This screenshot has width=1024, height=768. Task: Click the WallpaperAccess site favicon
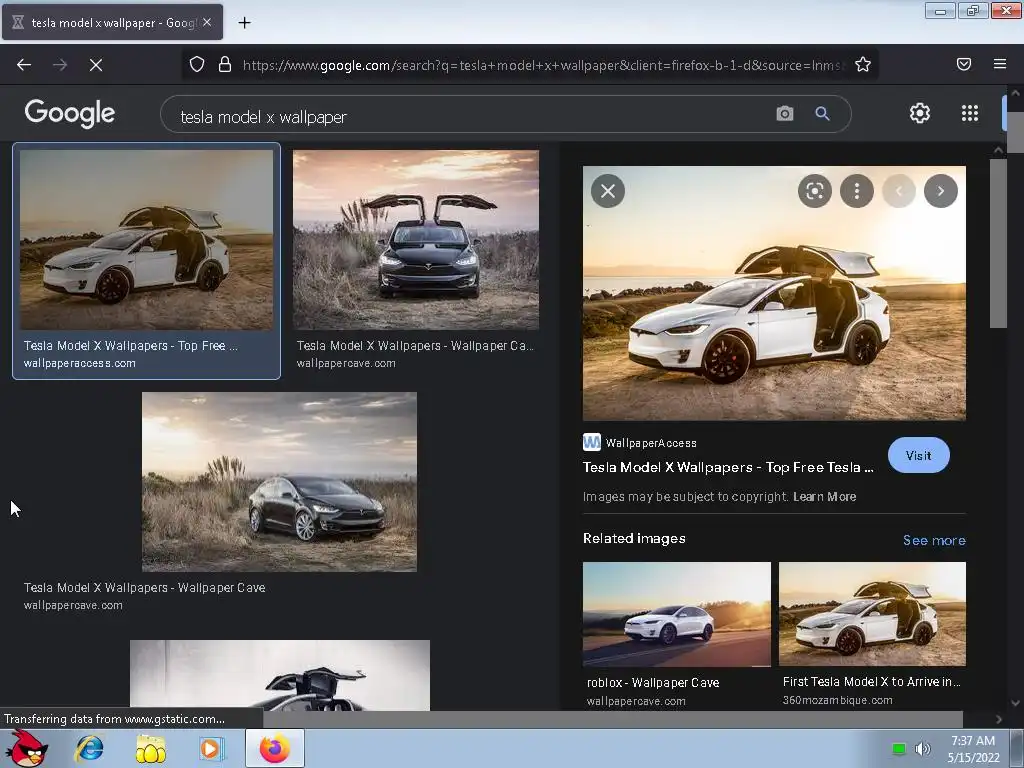point(592,442)
